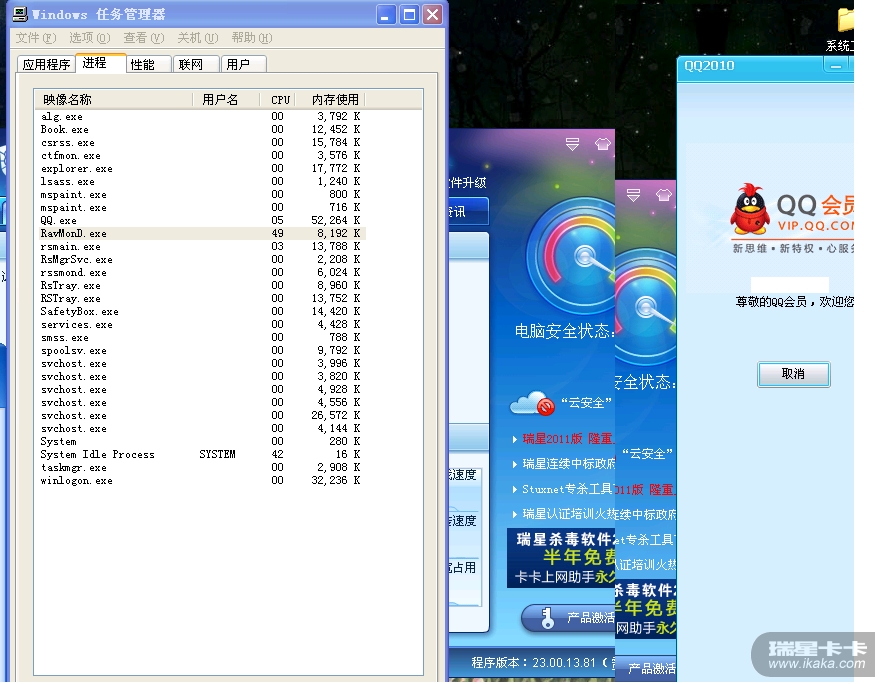Screen dimensions: 884x684
Task: Minimize the Task Manager window
Action: tap(386, 15)
